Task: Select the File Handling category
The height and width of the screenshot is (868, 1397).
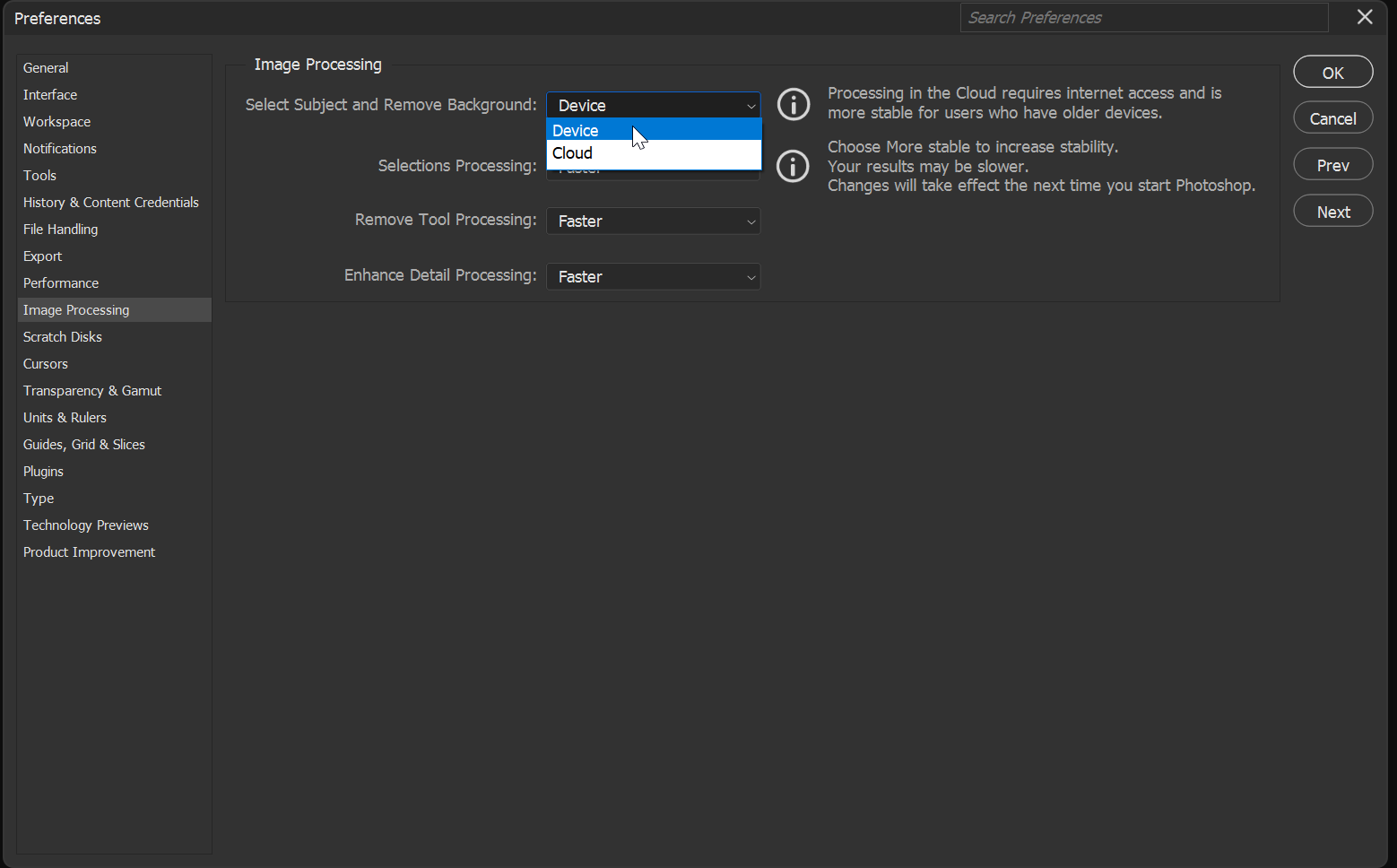Action: (60, 229)
